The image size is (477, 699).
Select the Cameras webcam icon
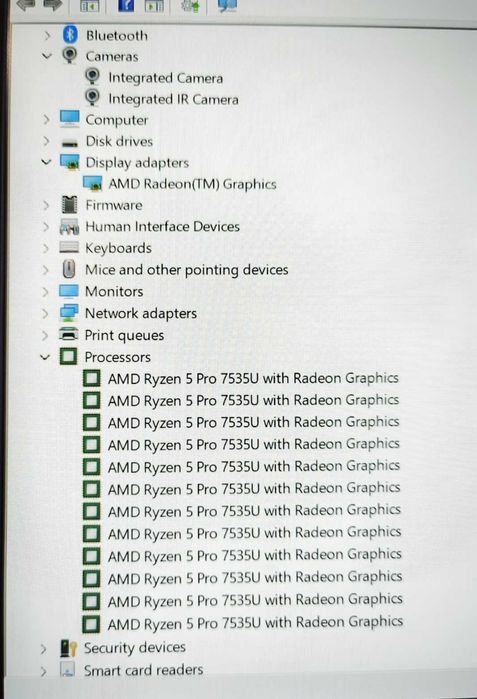pyautogui.click(x=70, y=55)
